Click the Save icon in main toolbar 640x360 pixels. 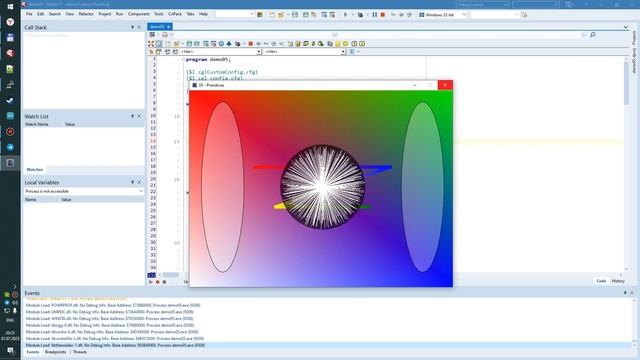(x=295, y=15)
